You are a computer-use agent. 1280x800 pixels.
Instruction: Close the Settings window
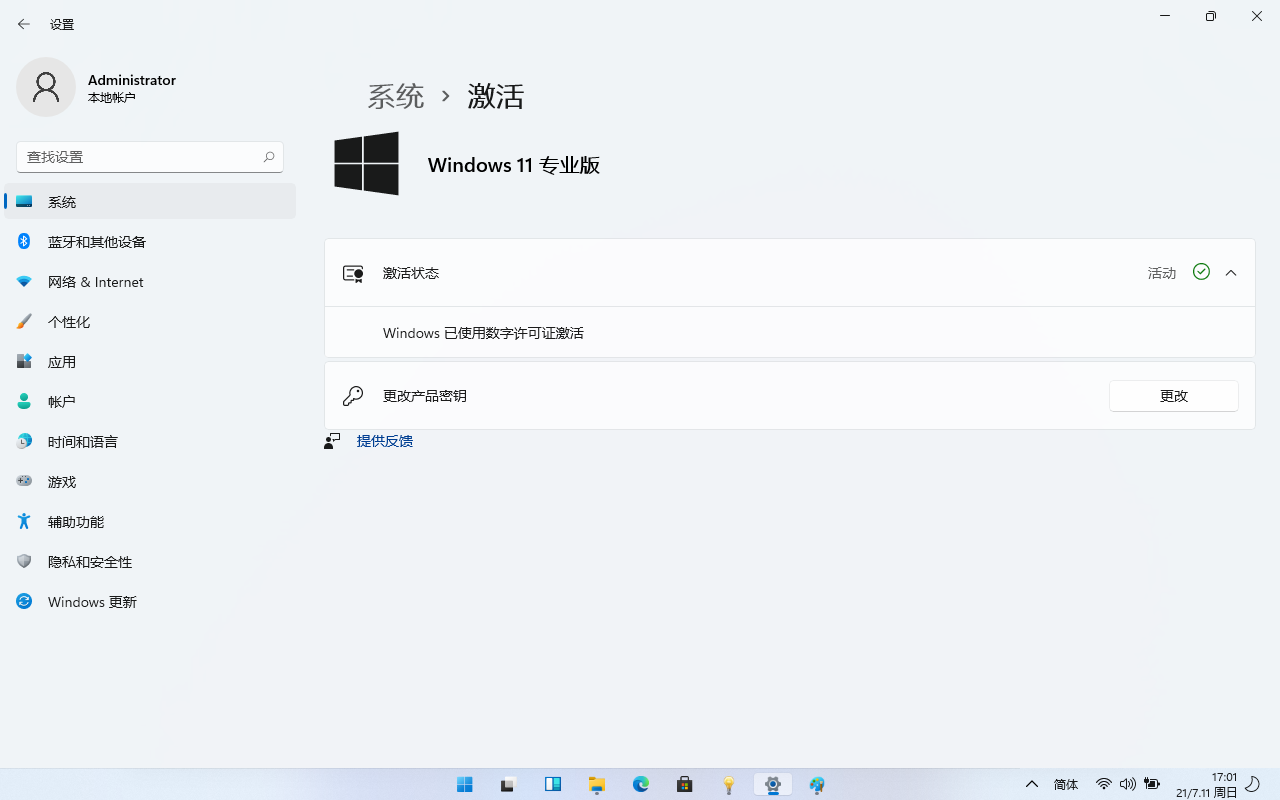tap(1257, 16)
